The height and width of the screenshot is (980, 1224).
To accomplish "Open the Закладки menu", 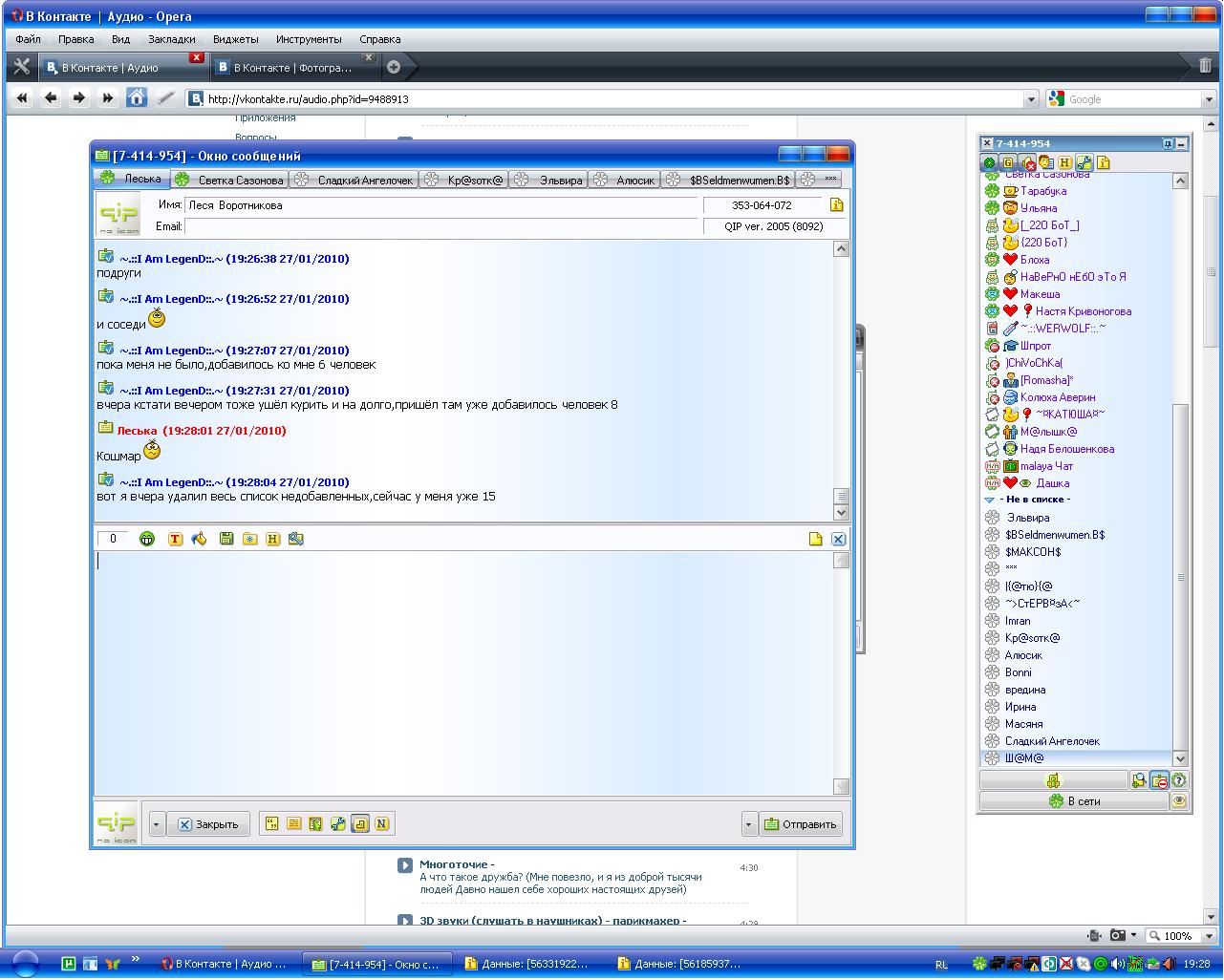I will click(171, 39).
